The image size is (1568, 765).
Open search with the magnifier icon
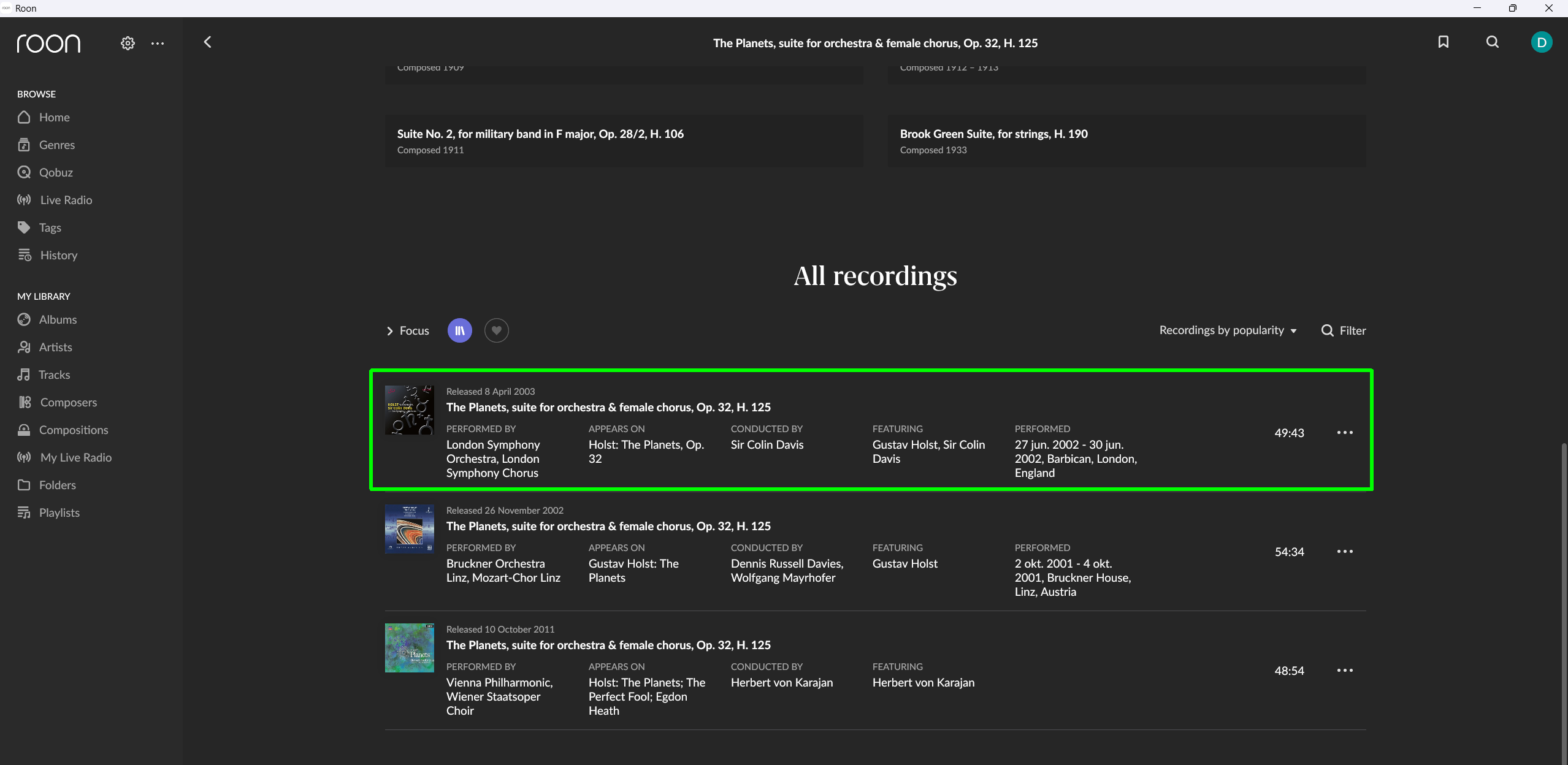1493,42
